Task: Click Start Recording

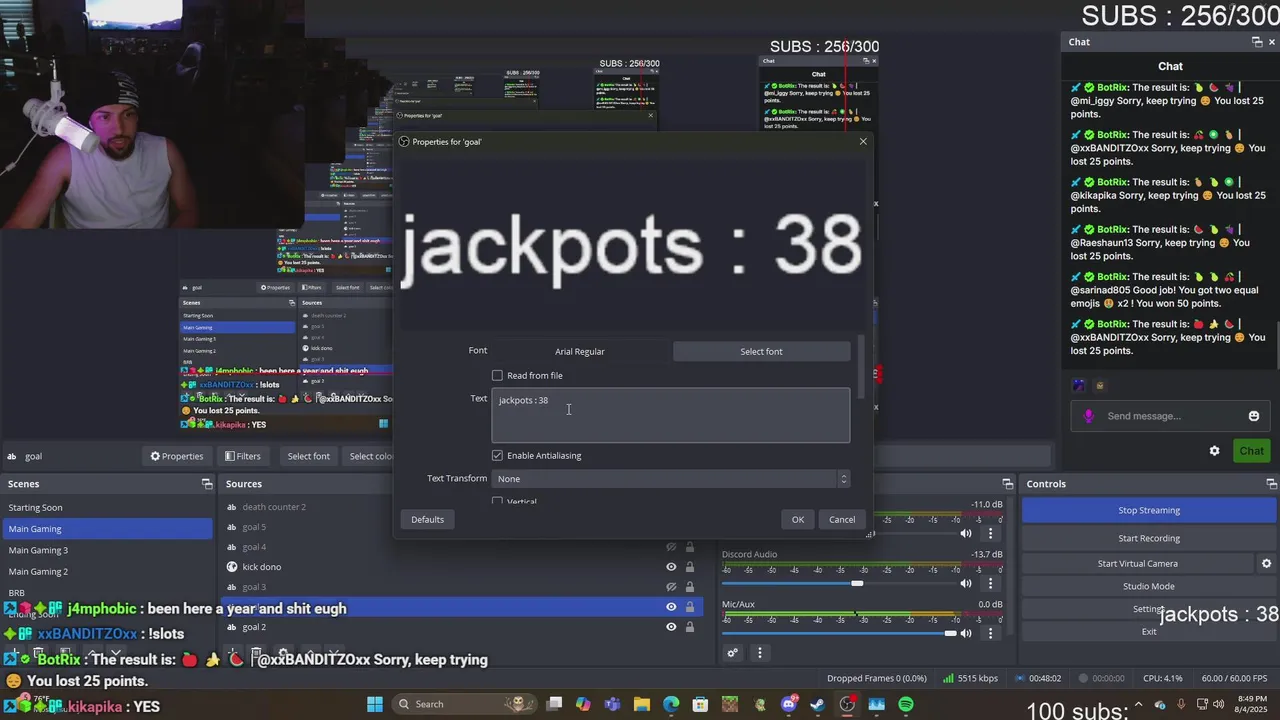Action: [1149, 538]
